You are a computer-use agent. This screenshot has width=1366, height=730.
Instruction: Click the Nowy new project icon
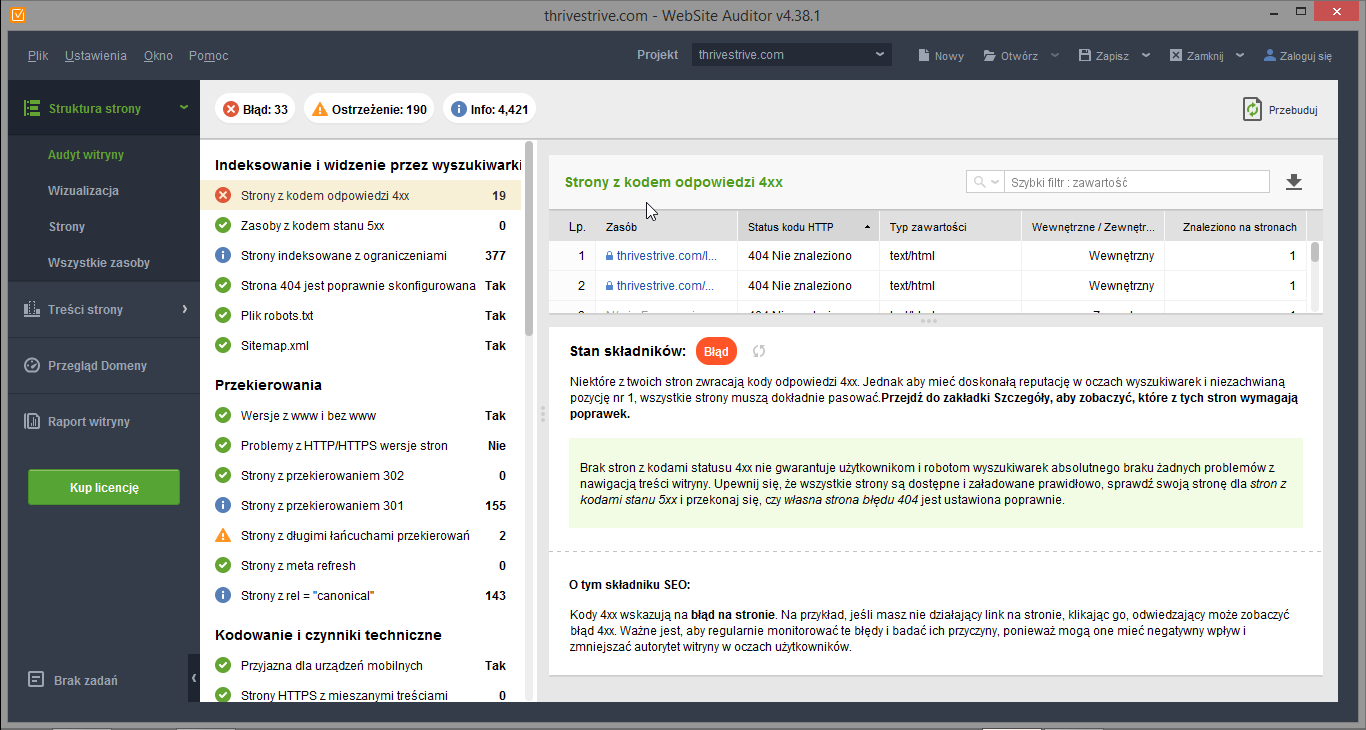925,56
